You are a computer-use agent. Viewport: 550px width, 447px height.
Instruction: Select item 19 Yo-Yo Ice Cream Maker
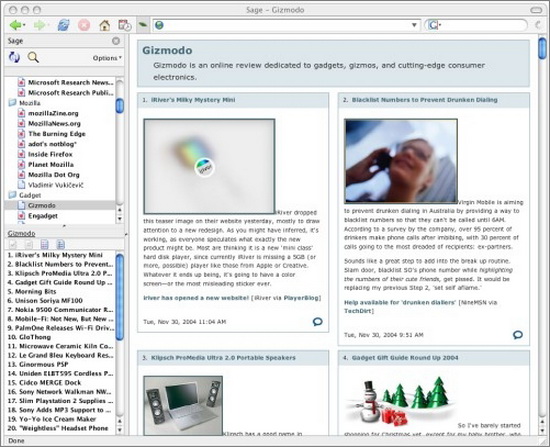(52, 419)
